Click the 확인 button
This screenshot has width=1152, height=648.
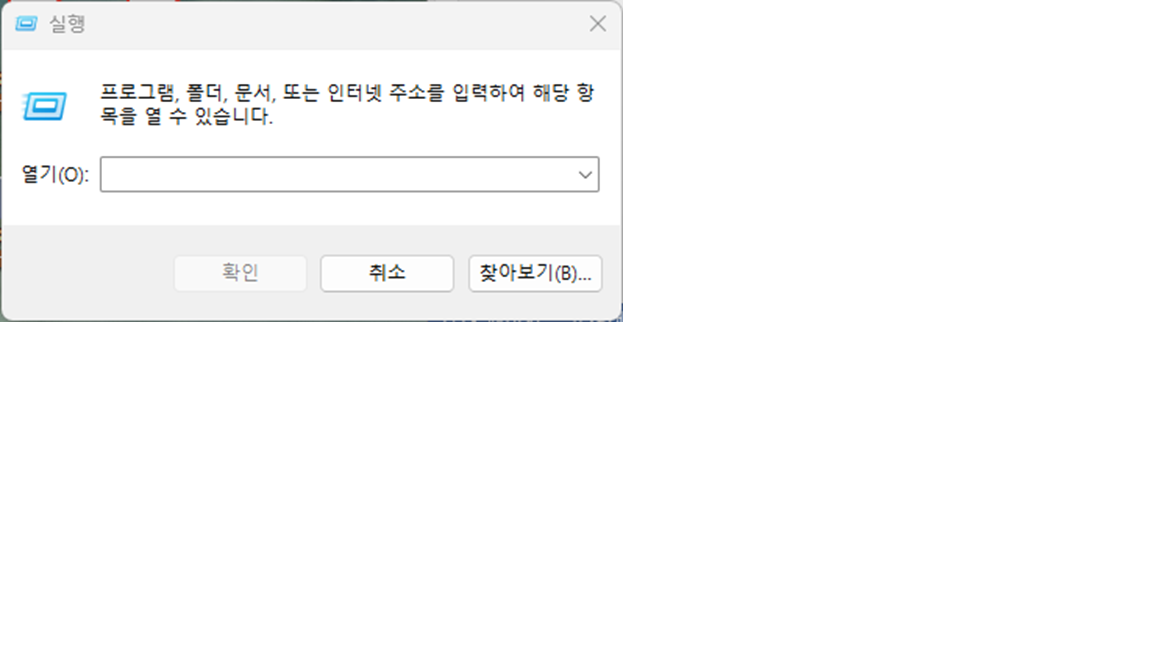point(240,273)
